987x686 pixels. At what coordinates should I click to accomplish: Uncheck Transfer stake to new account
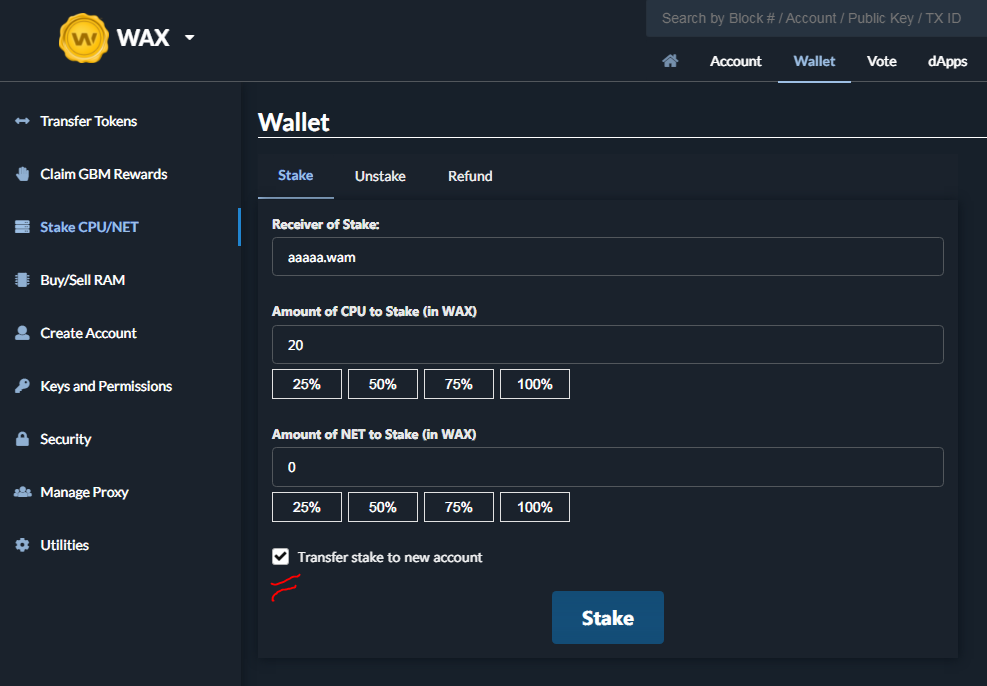pos(281,557)
